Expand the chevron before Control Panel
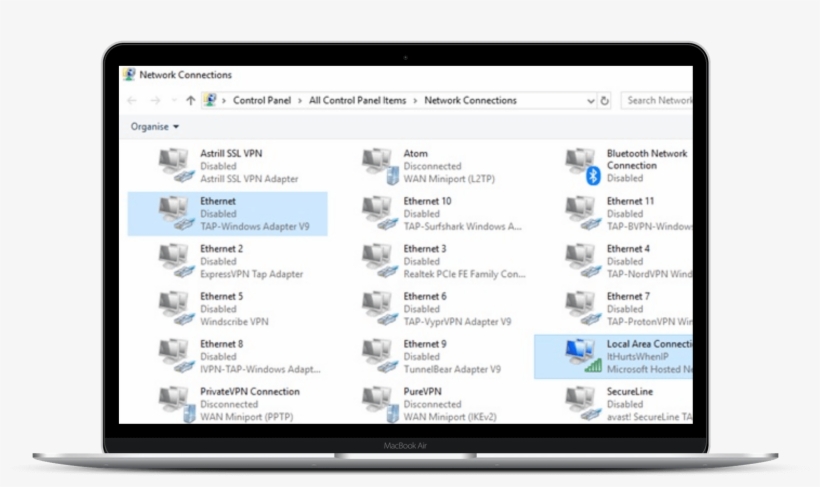Image resolution: width=820 pixels, height=487 pixels. pyautogui.click(x=224, y=100)
